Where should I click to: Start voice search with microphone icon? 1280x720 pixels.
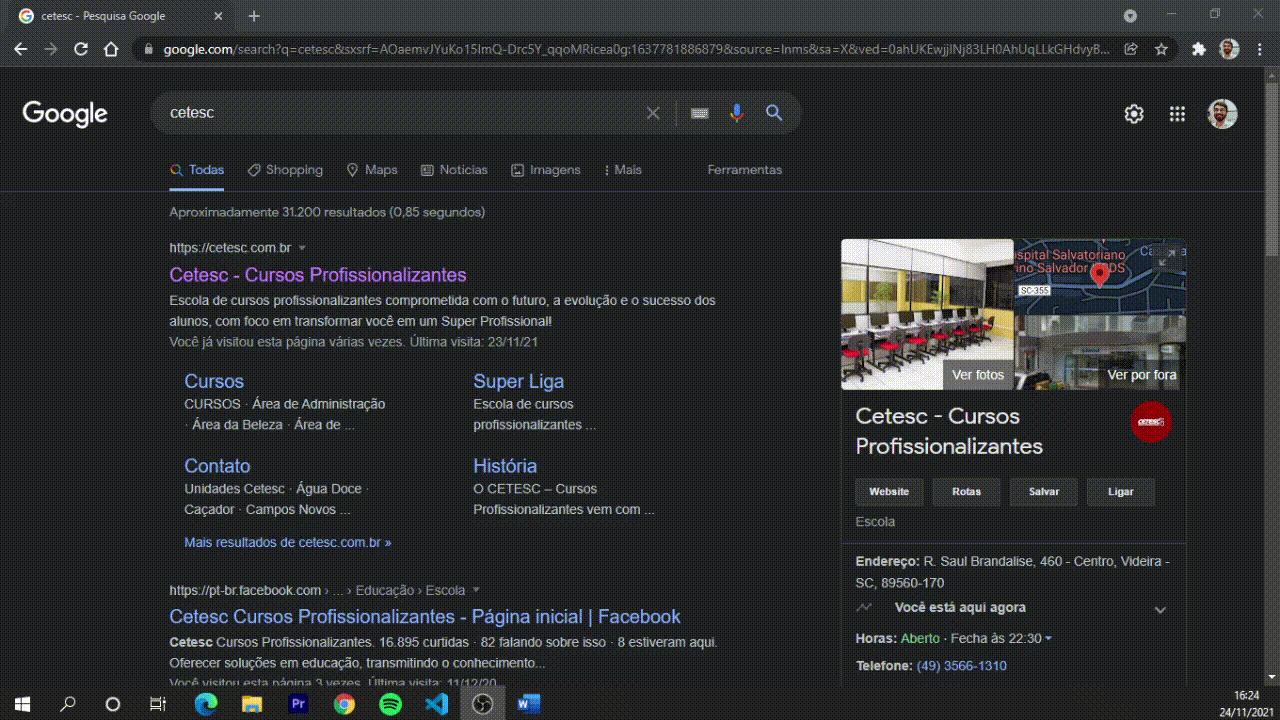point(737,113)
